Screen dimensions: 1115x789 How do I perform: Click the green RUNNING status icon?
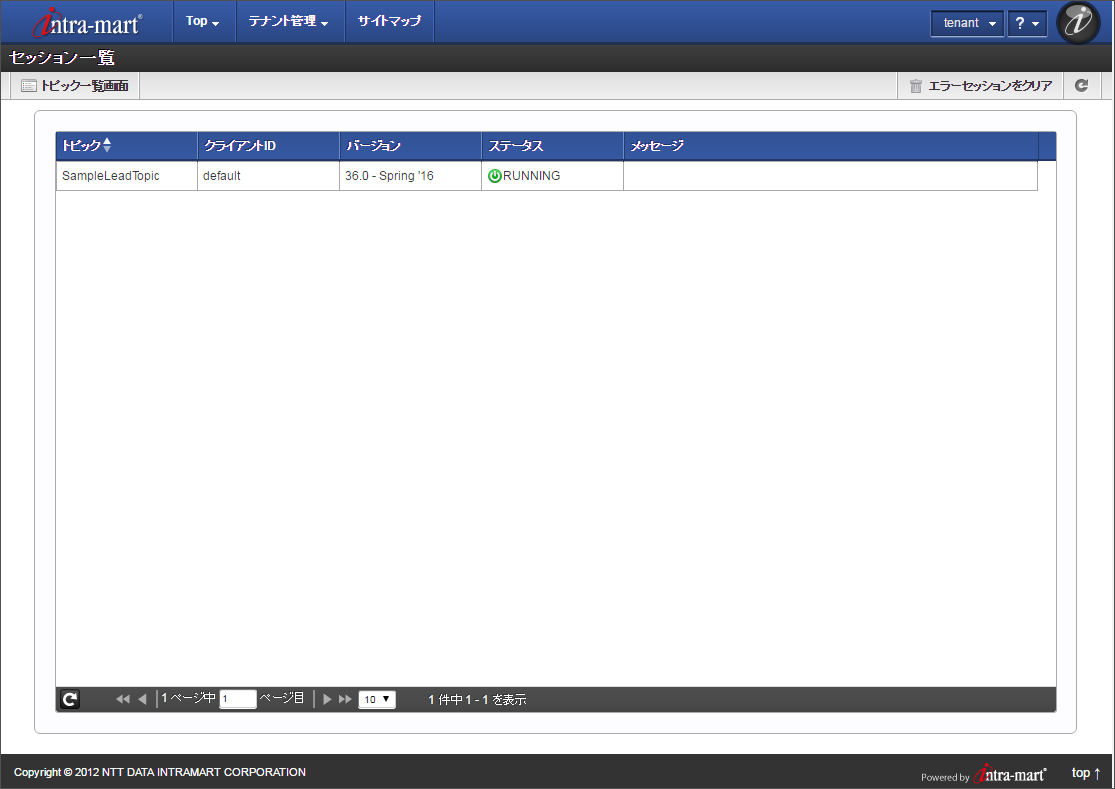pos(495,176)
